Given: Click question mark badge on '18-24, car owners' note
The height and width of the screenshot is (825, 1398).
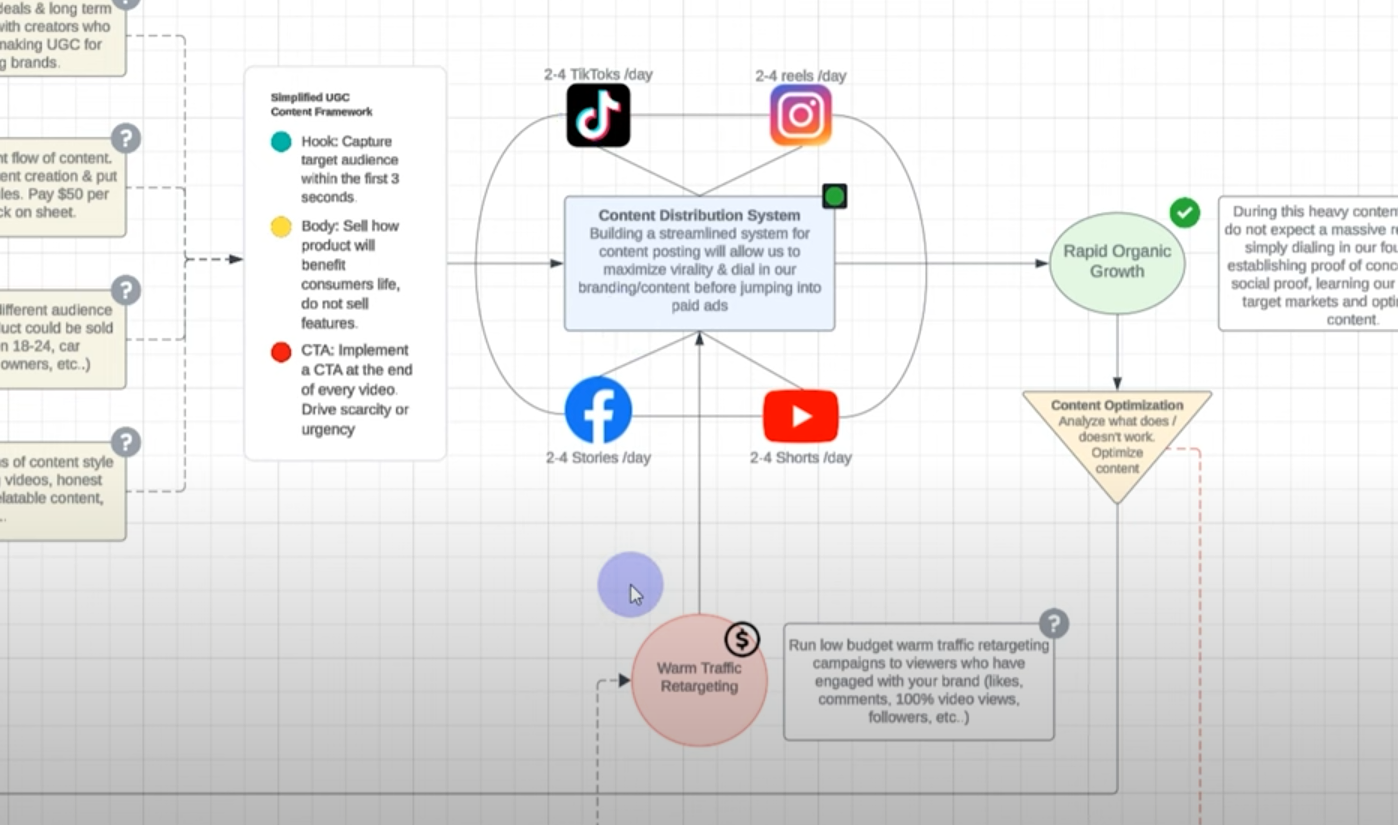Looking at the screenshot, I should (125, 291).
